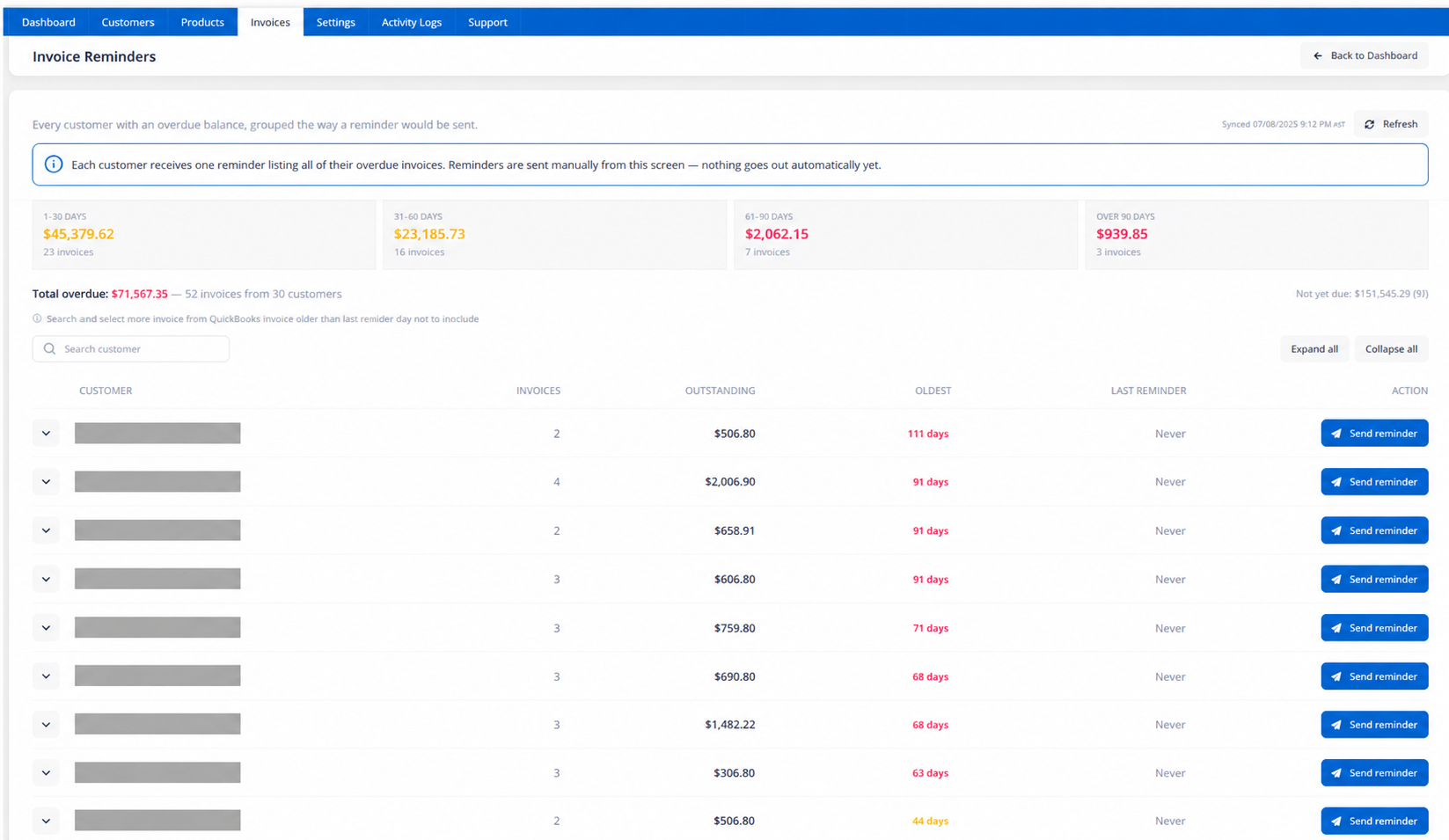Send reminder to the customer overdue 44 days
Screen dimensions: 1449x840
(x=1374, y=822)
